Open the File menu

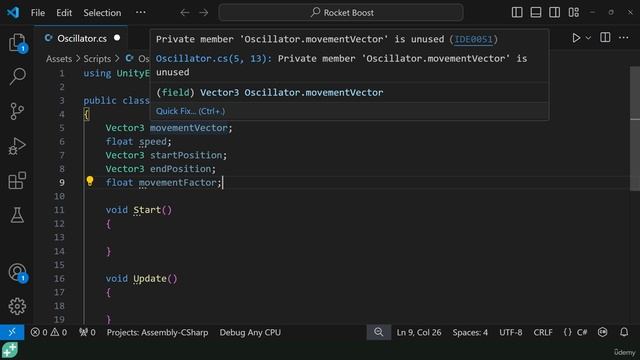(38, 13)
